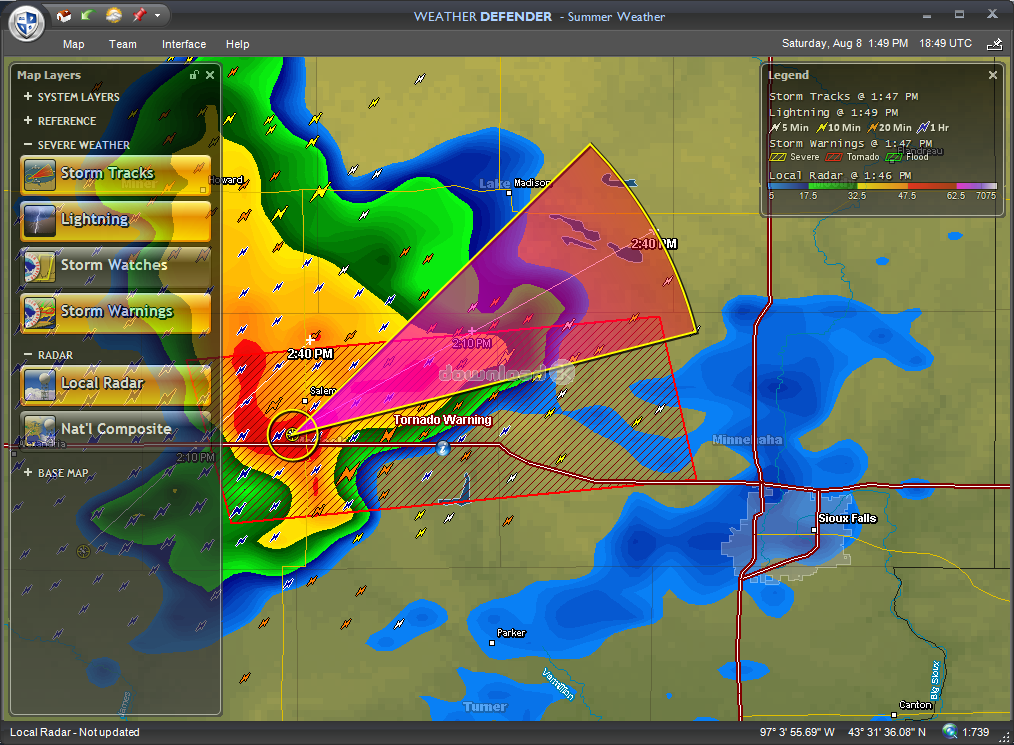This screenshot has height=745, width=1014.
Task: Click the pin-to-tray icon beside UTC time
Action: (x=995, y=44)
